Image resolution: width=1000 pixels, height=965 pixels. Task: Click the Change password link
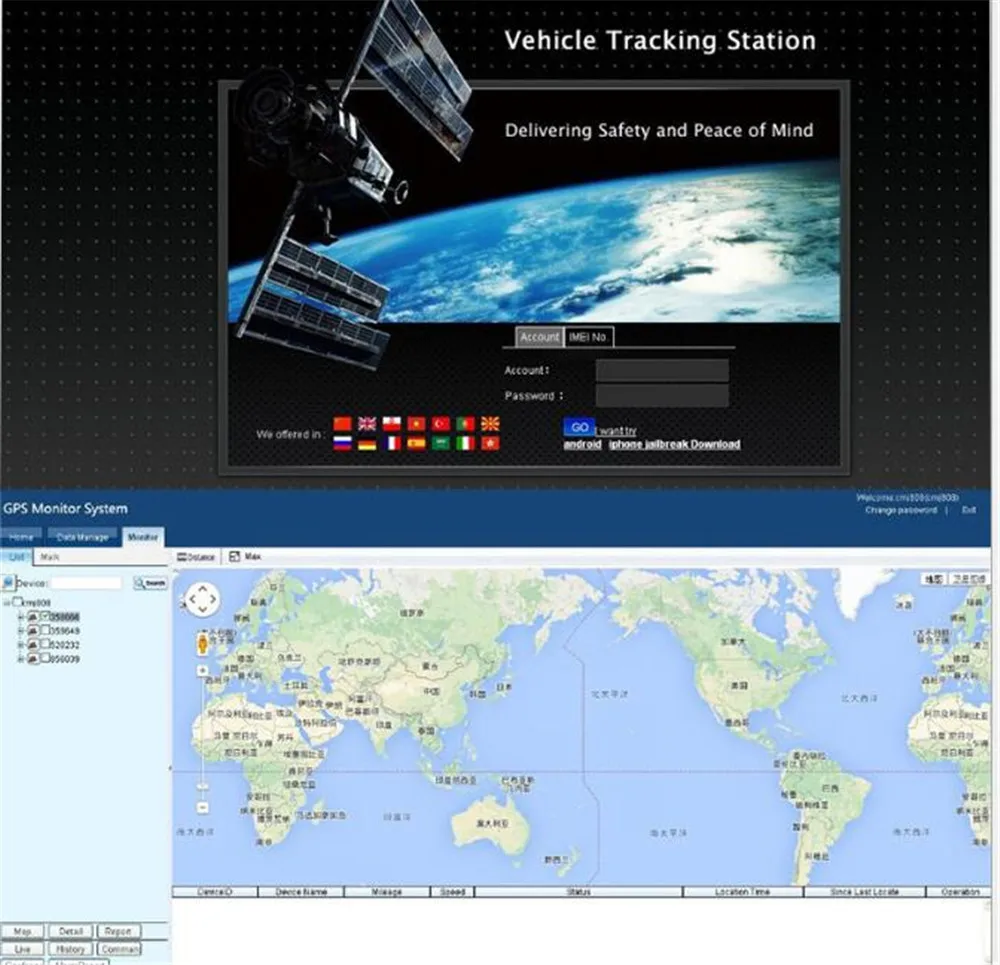point(901,510)
